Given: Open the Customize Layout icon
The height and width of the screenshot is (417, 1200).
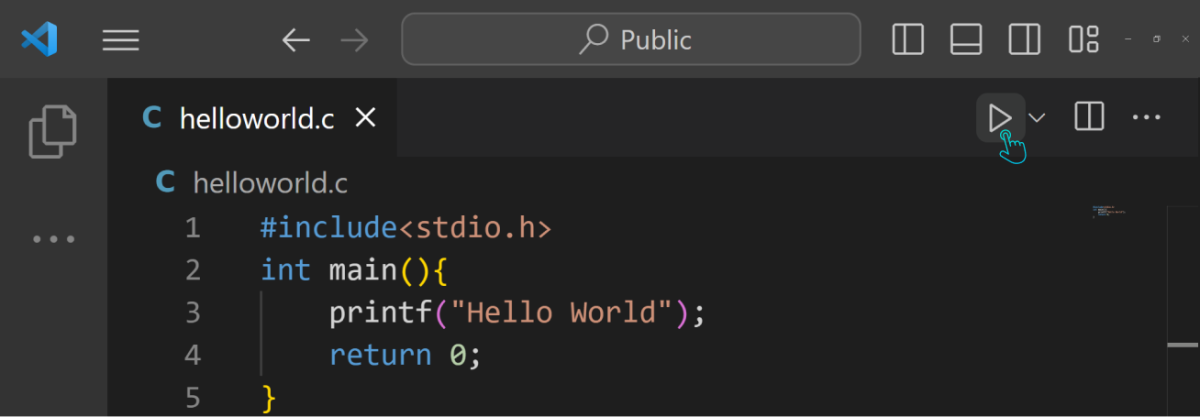Looking at the screenshot, I should click(x=1084, y=39).
